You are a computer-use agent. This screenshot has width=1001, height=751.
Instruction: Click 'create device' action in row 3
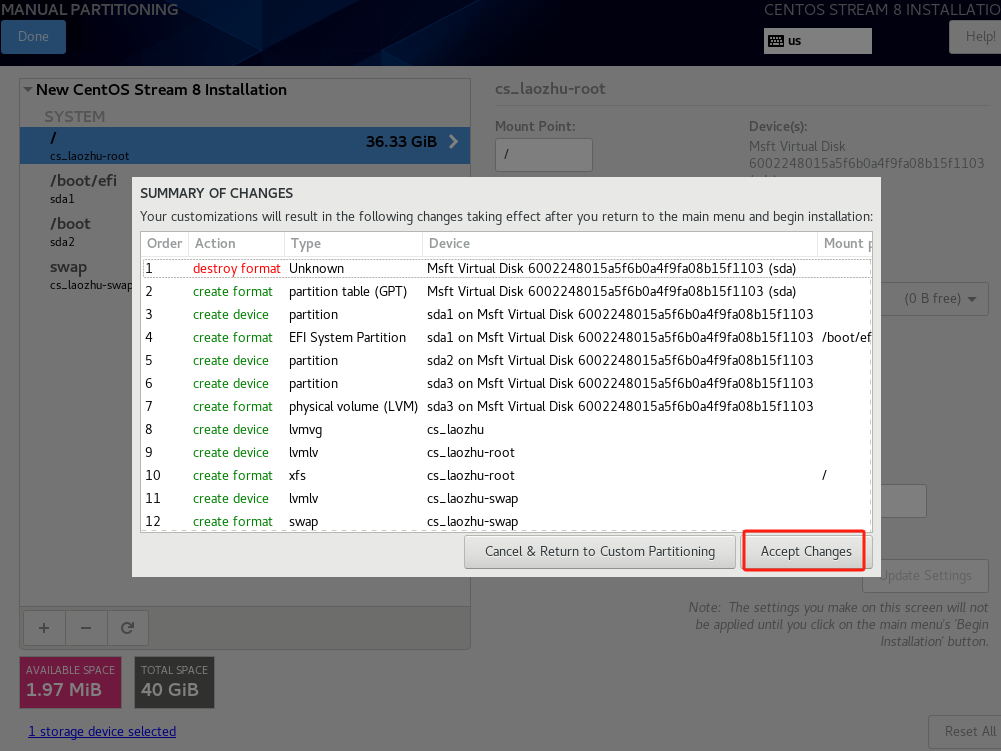click(x=230, y=314)
